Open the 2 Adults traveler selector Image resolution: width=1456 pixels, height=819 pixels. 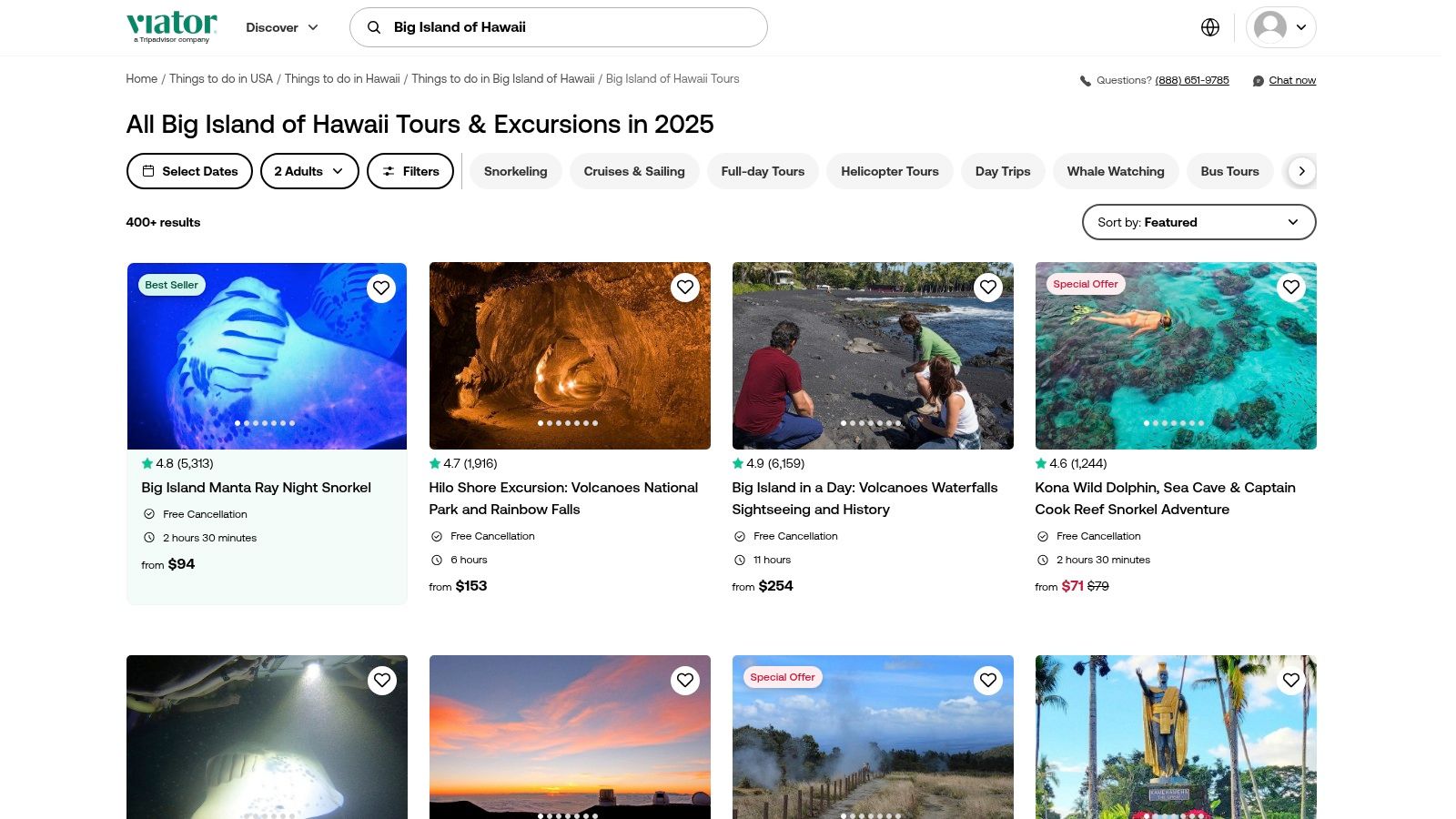(x=309, y=171)
